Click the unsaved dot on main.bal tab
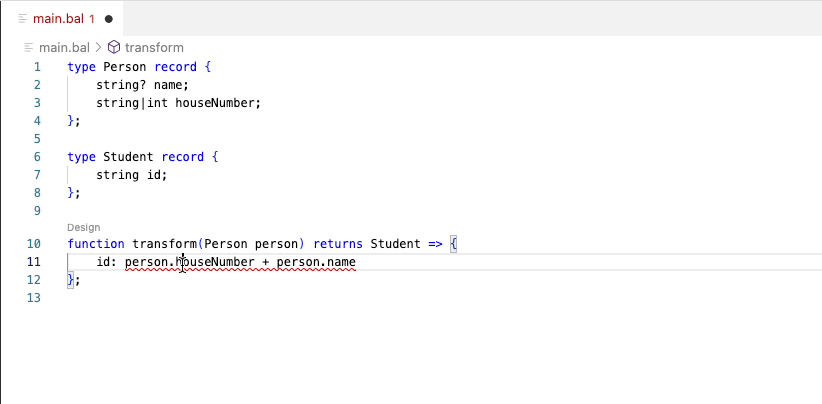 pyautogui.click(x=109, y=19)
